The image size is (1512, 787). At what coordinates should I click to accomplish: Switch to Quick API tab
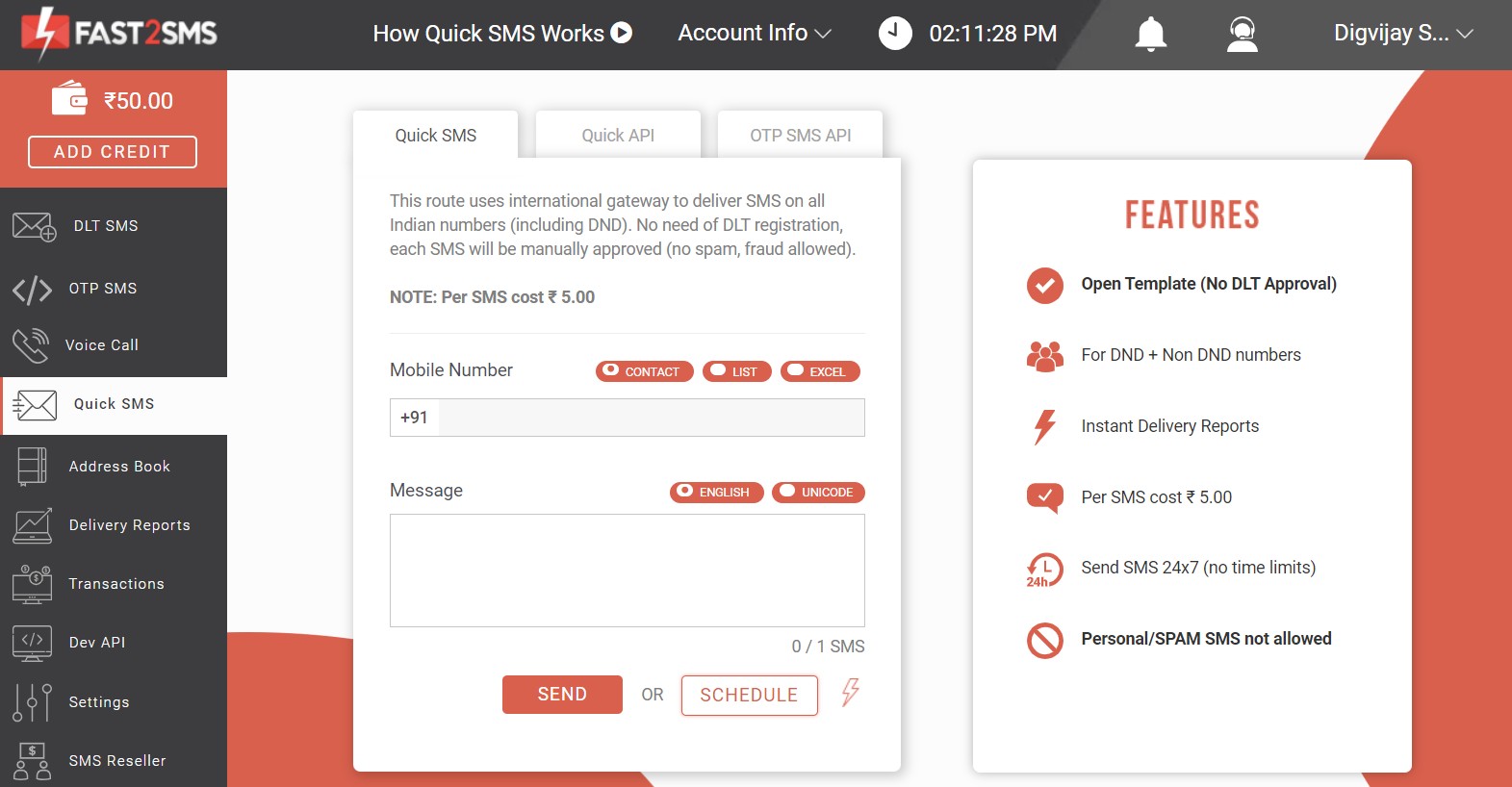[x=618, y=136]
